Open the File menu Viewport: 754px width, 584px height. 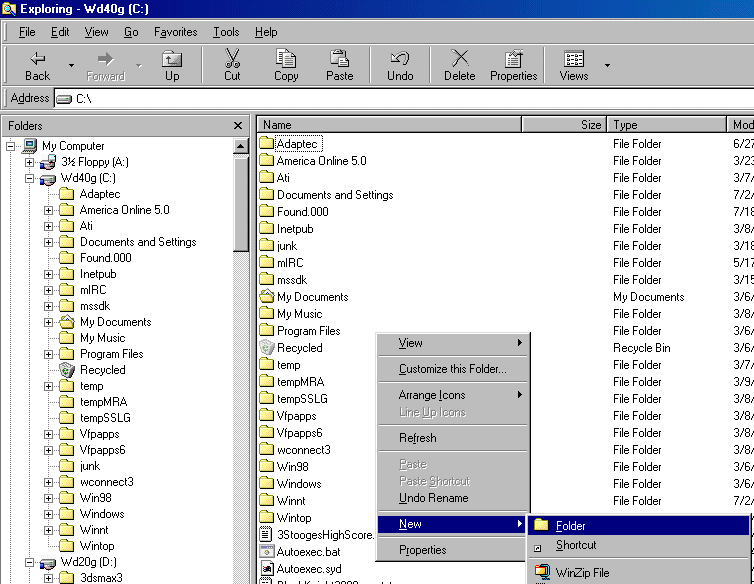27,32
